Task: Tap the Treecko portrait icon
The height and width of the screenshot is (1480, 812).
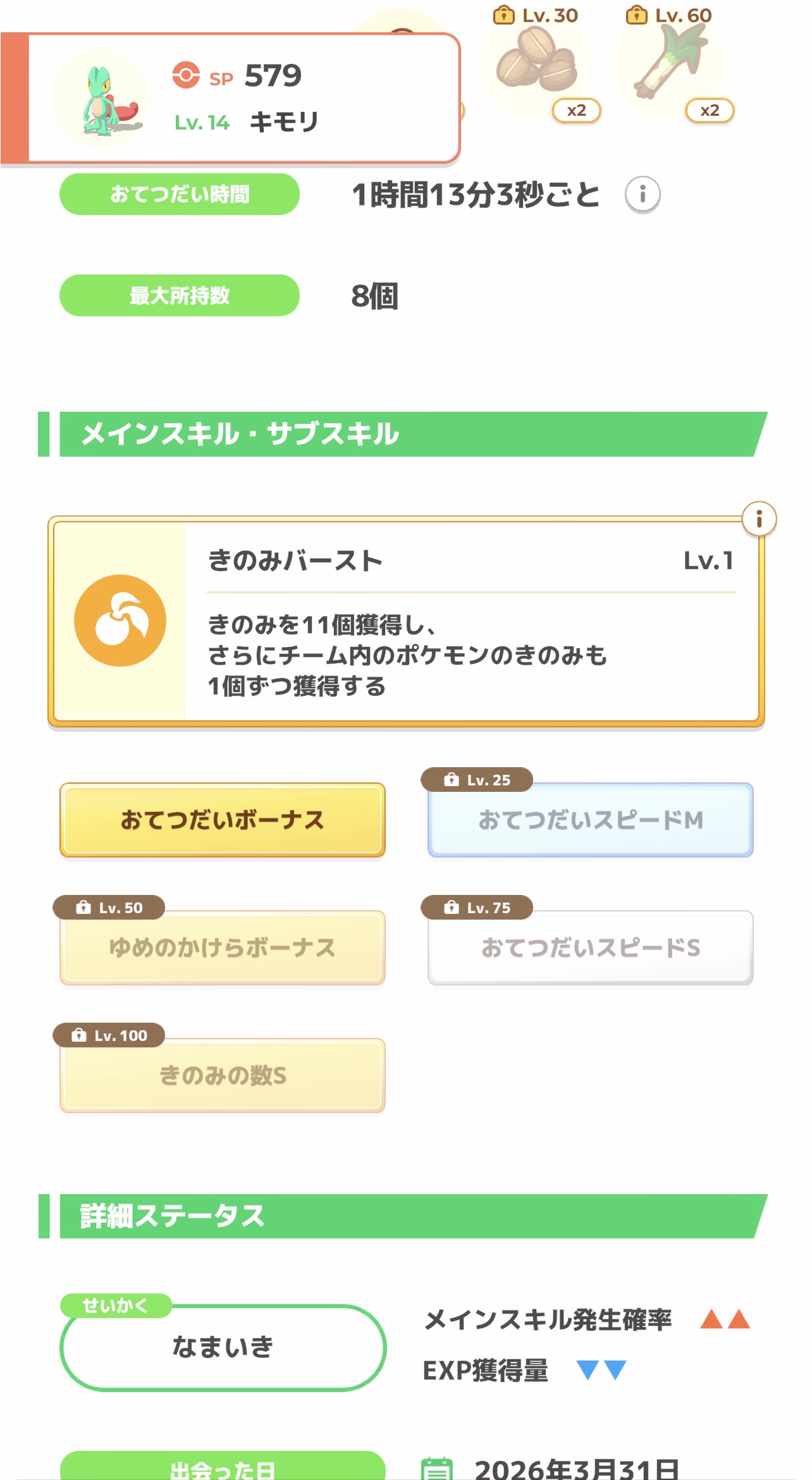Action: coord(101,99)
